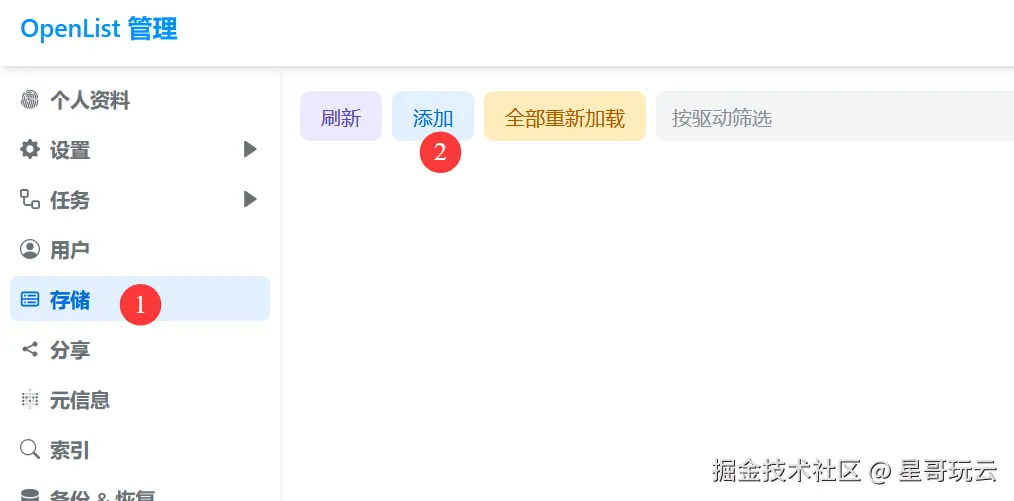1014x501 pixels.
Task: Click the fingerprint icon beside 个人资料
Action: click(x=30, y=100)
